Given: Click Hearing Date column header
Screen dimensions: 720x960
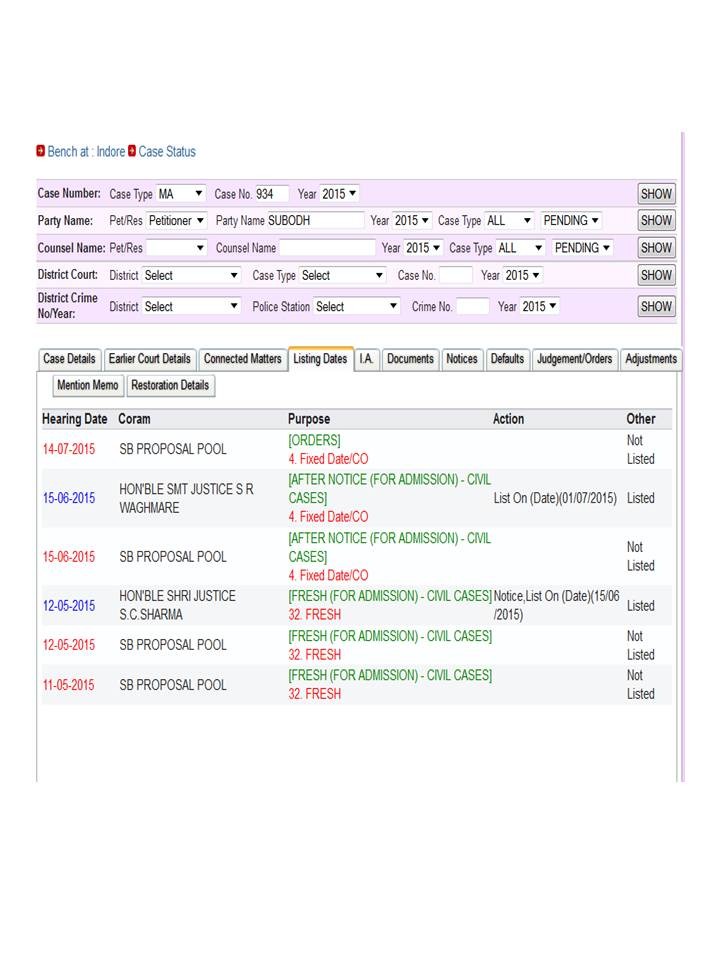Looking at the screenshot, I should (75, 419).
